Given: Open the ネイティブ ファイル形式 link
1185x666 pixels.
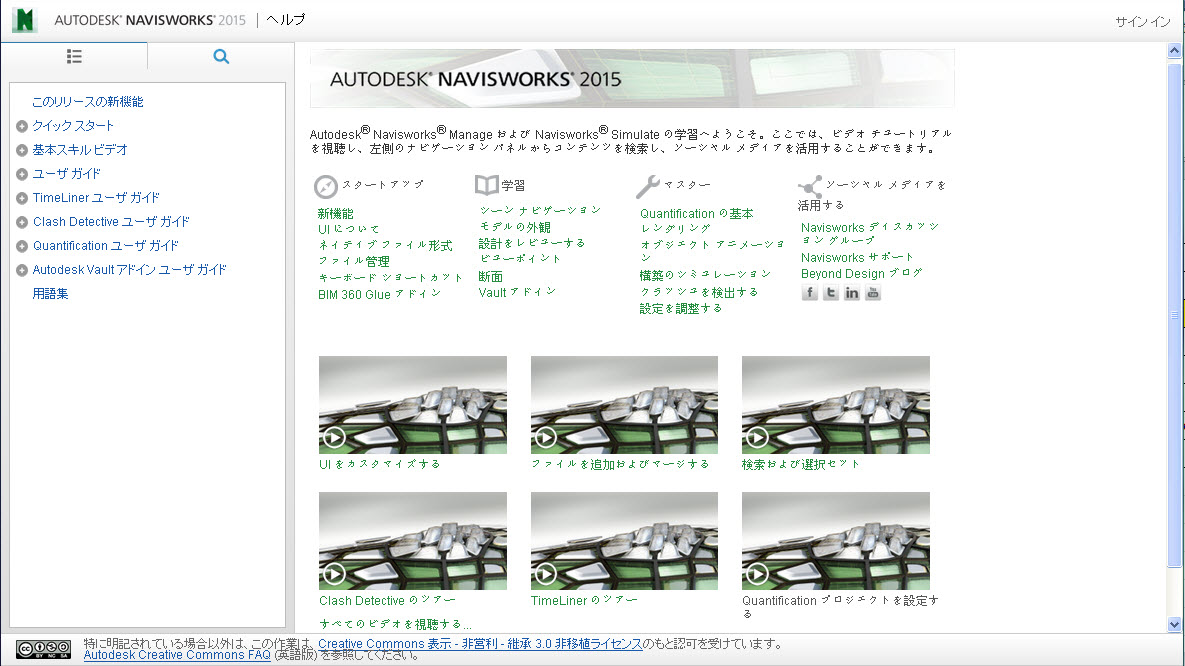Looking at the screenshot, I should point(385,246).
